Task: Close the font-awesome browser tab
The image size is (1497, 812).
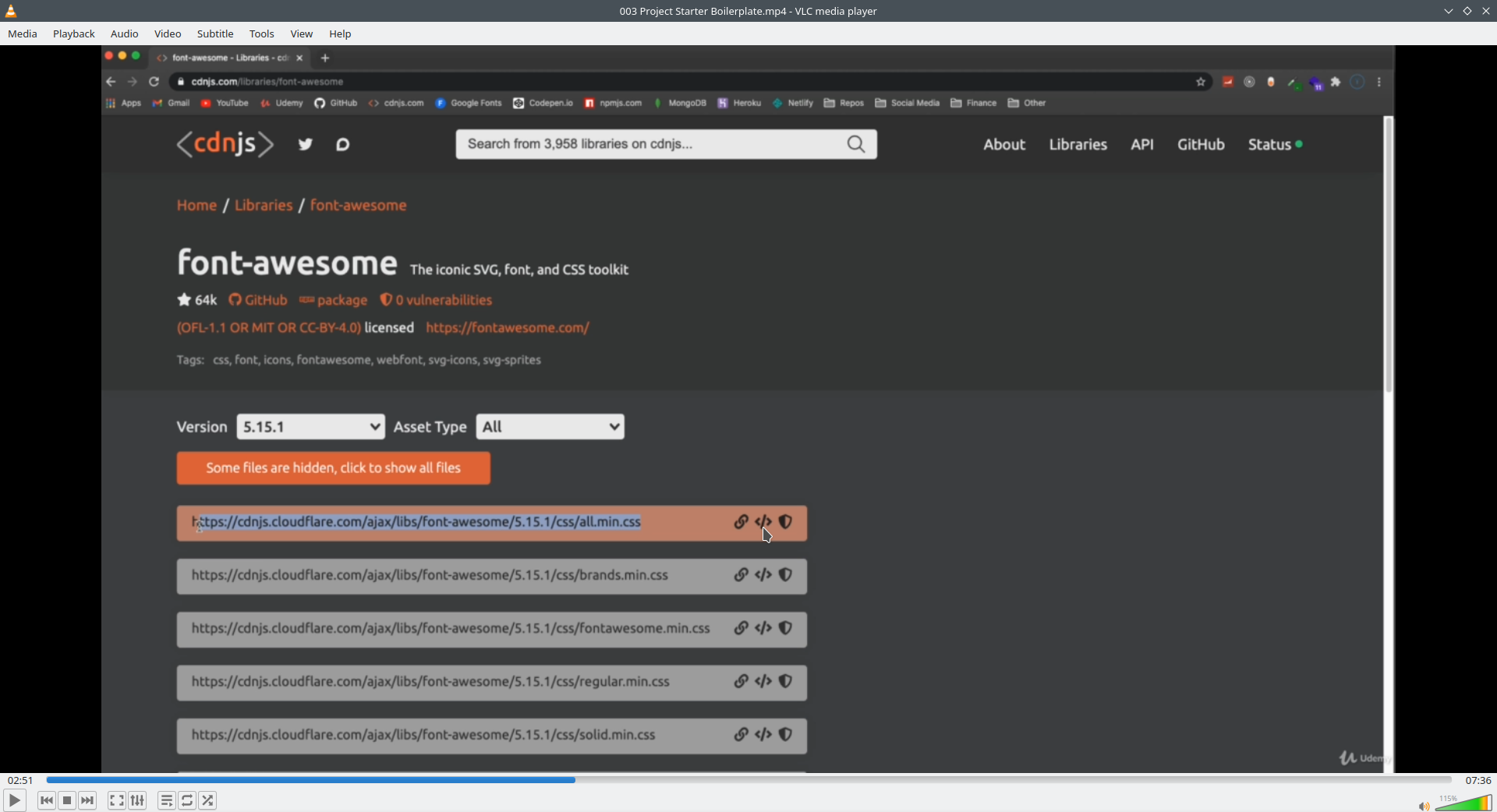Action: click(x=299, y=58)
